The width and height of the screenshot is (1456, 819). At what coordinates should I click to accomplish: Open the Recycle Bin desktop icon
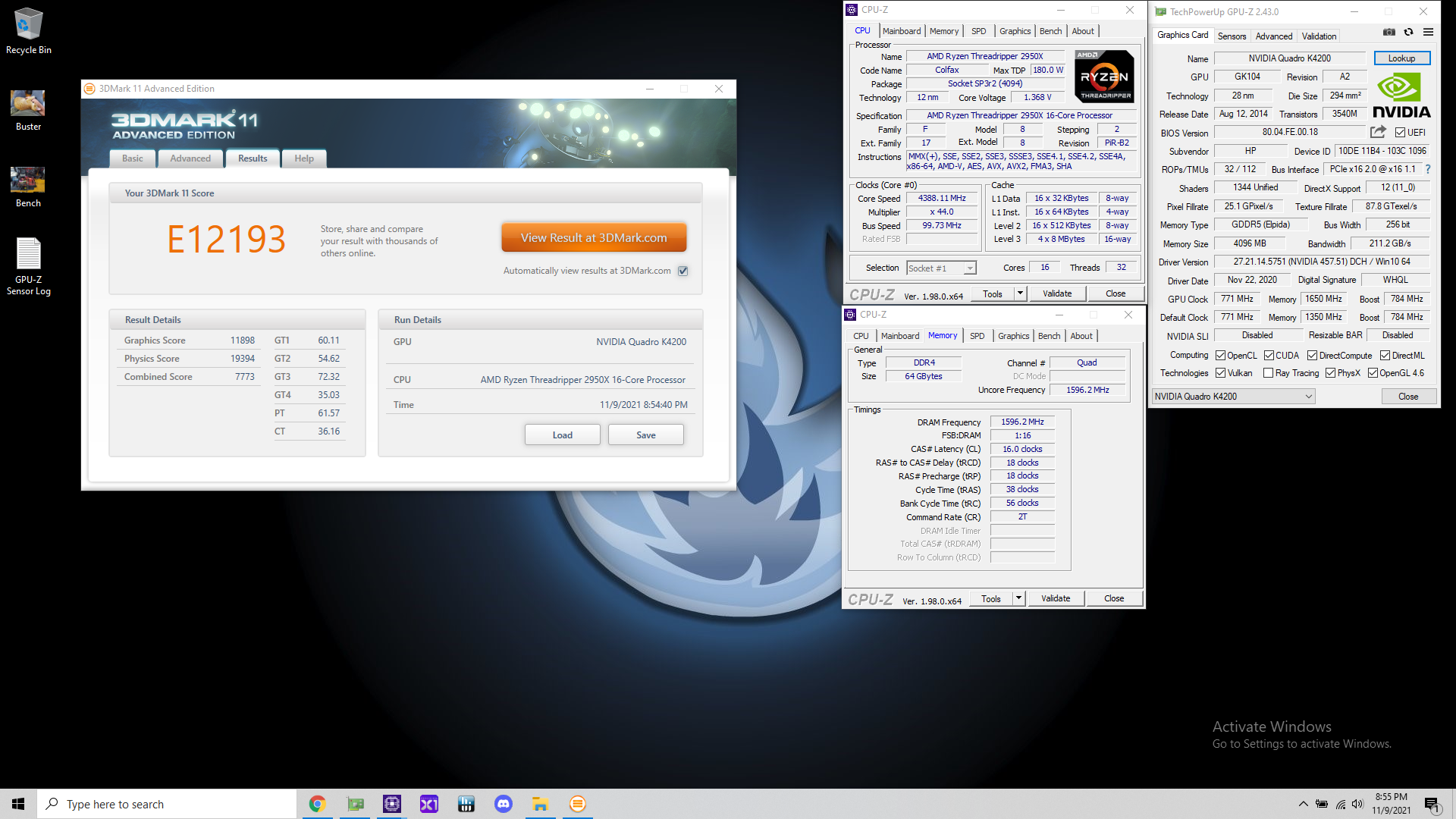click(29, 31)
